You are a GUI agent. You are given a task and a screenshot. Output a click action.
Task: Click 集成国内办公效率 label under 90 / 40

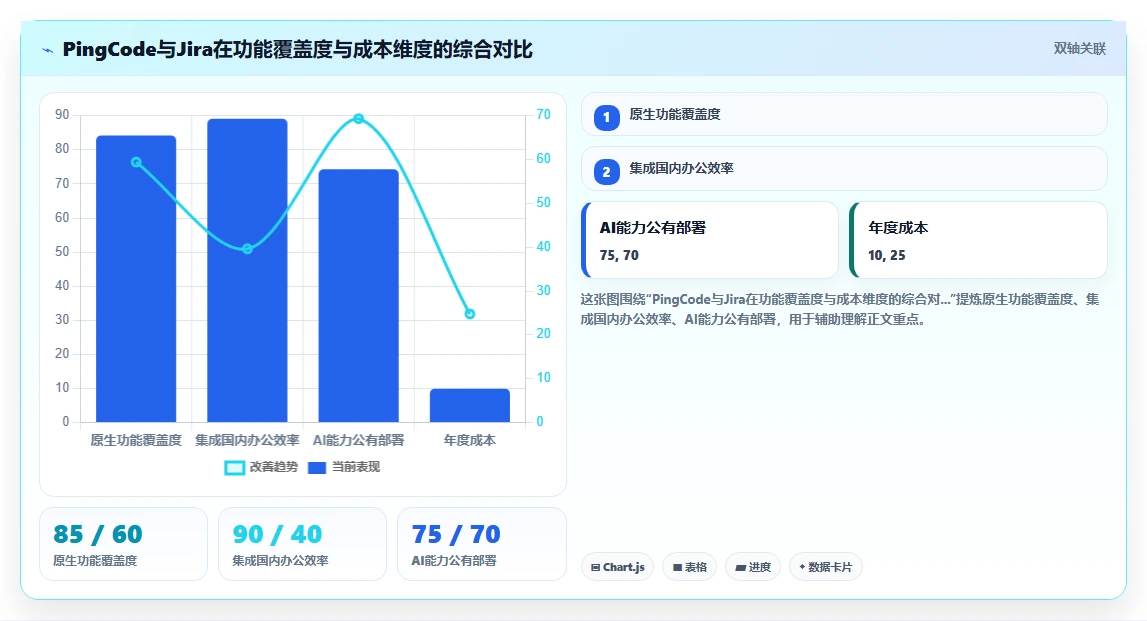[280, 561]
